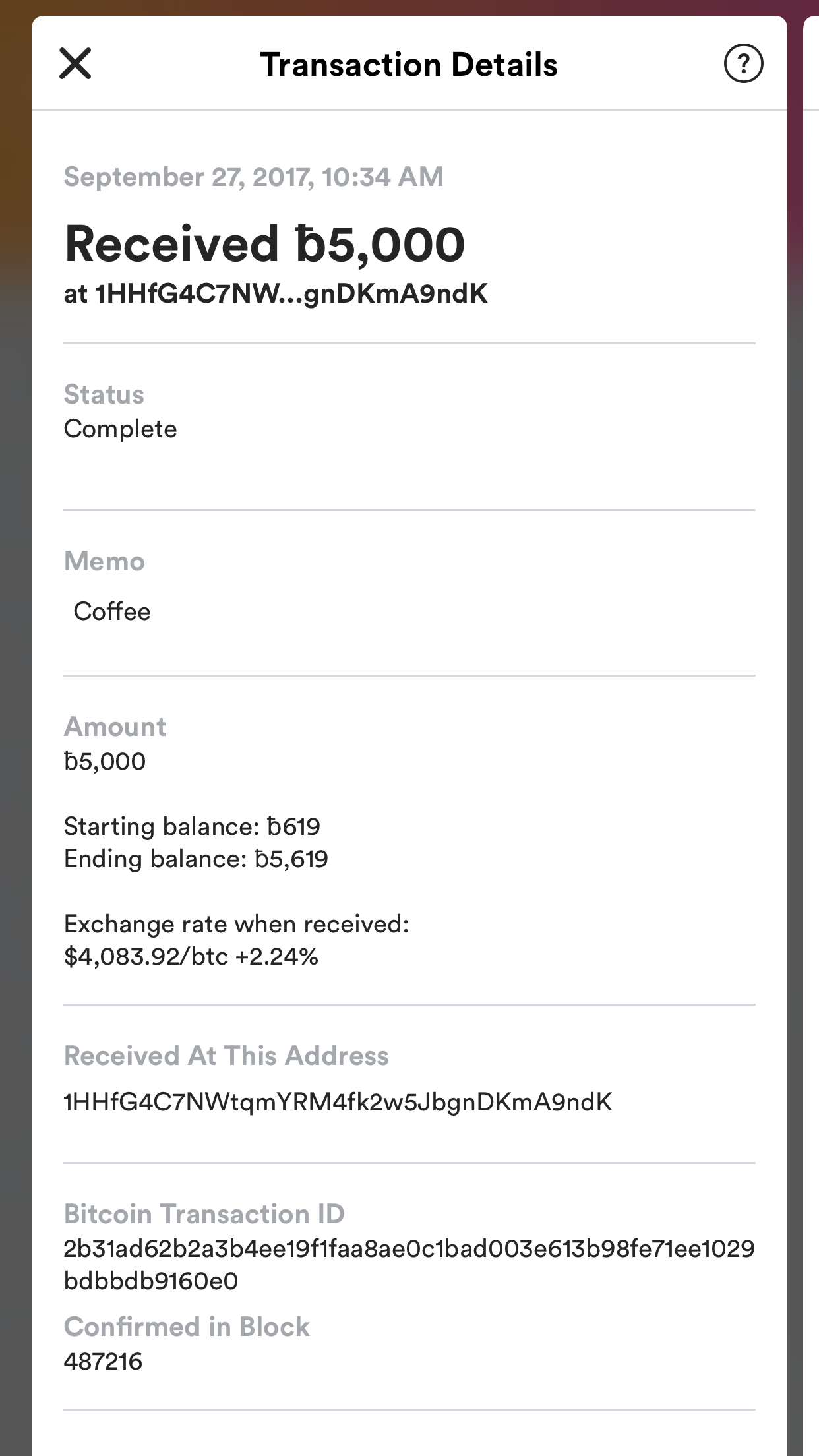
Task: Tap the Status section header
Action: (x=104, y=394)
